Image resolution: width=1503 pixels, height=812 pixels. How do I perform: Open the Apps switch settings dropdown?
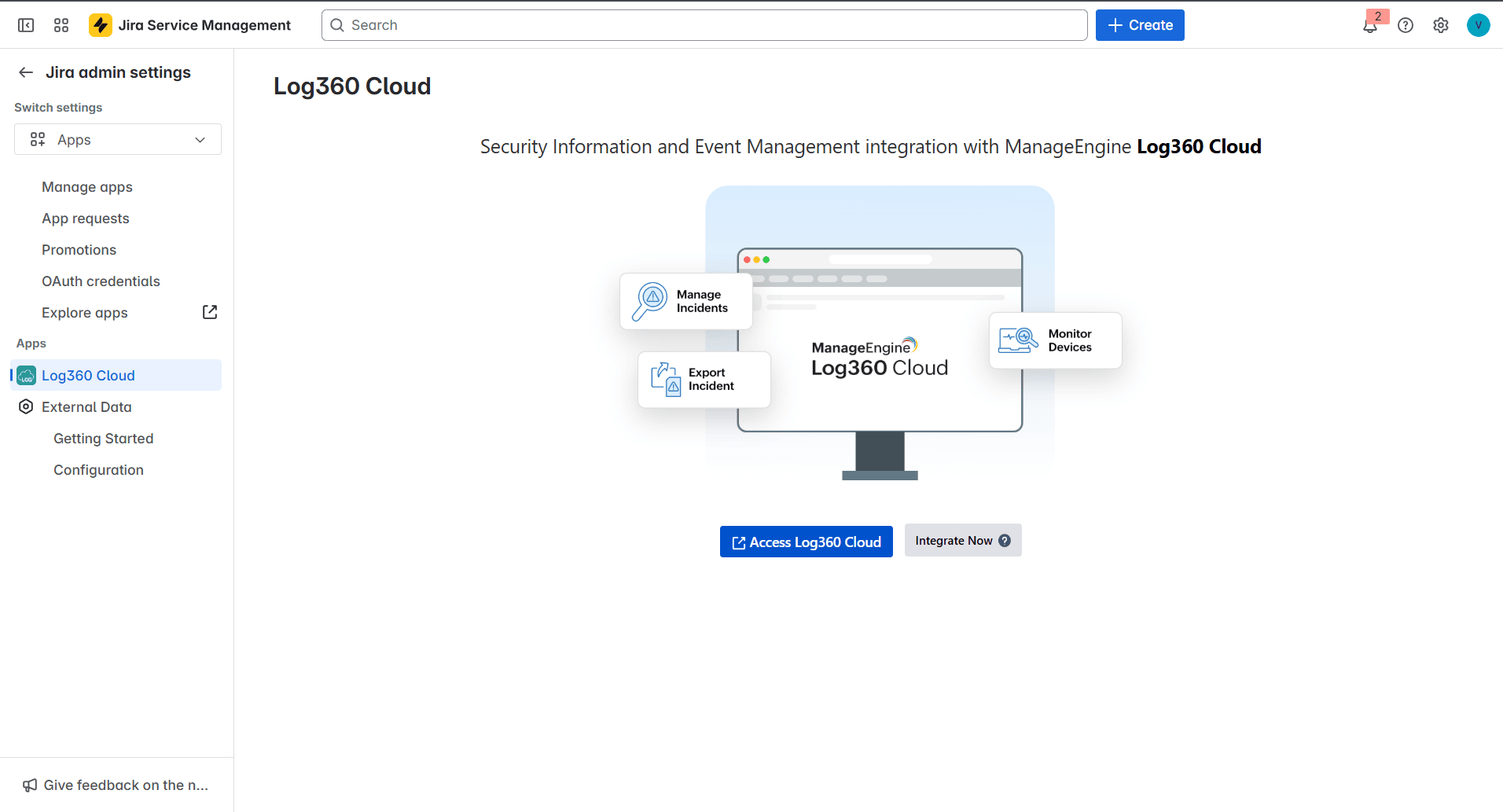pos(117,139)
